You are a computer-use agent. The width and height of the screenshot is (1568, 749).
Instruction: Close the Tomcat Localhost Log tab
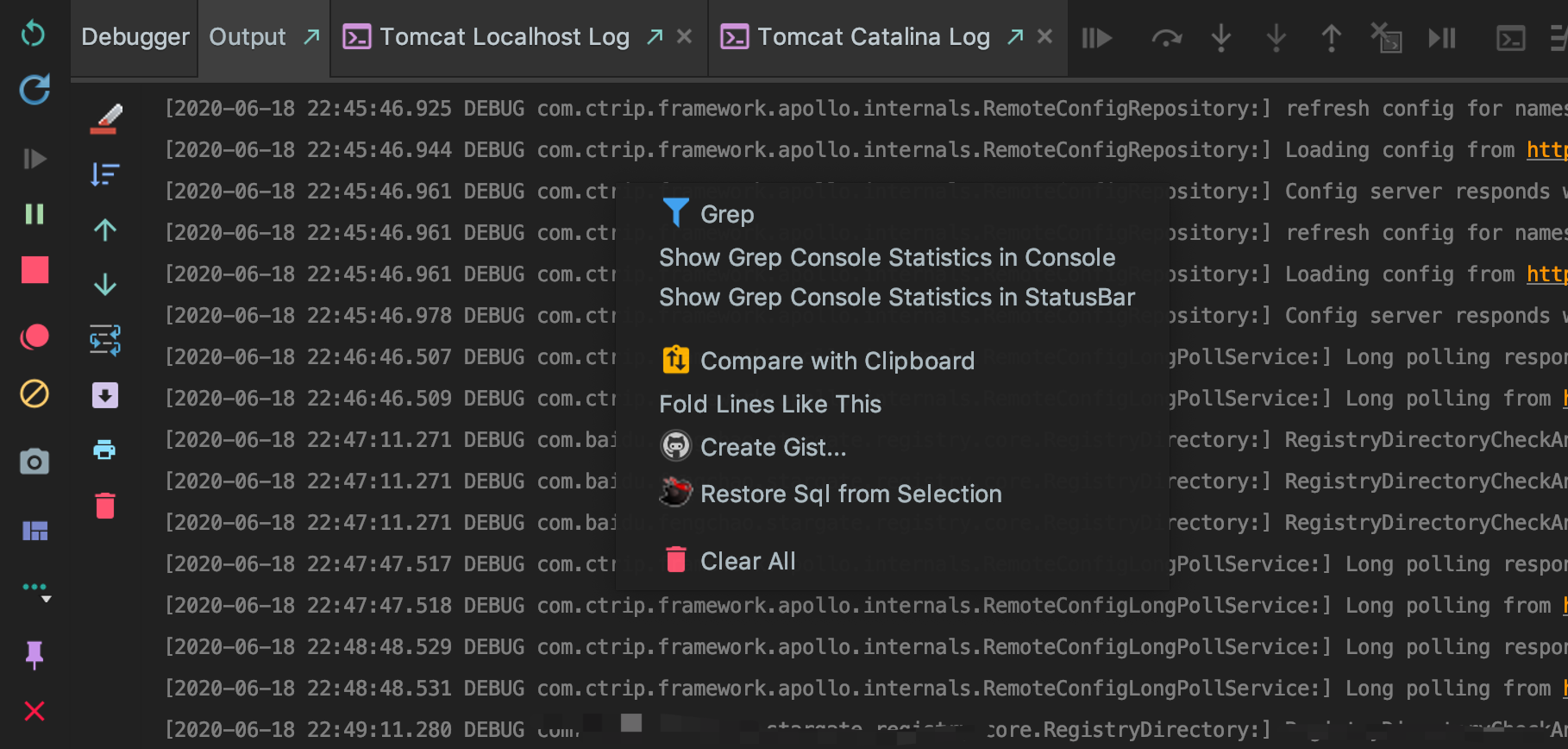(685, 37)
